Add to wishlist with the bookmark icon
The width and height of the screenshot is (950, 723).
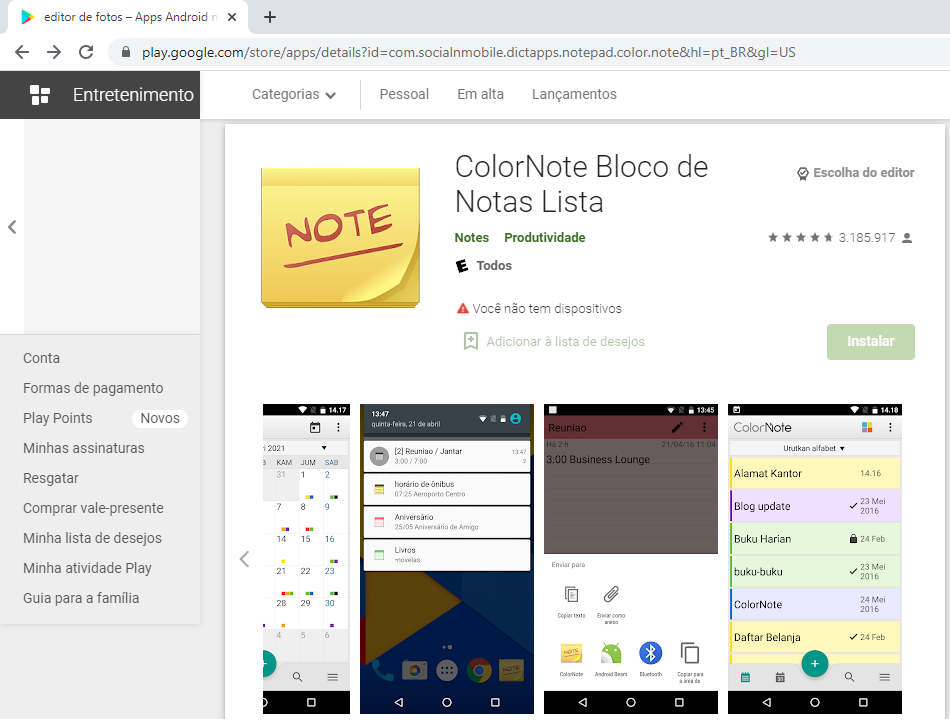click(x=471, y=341)
